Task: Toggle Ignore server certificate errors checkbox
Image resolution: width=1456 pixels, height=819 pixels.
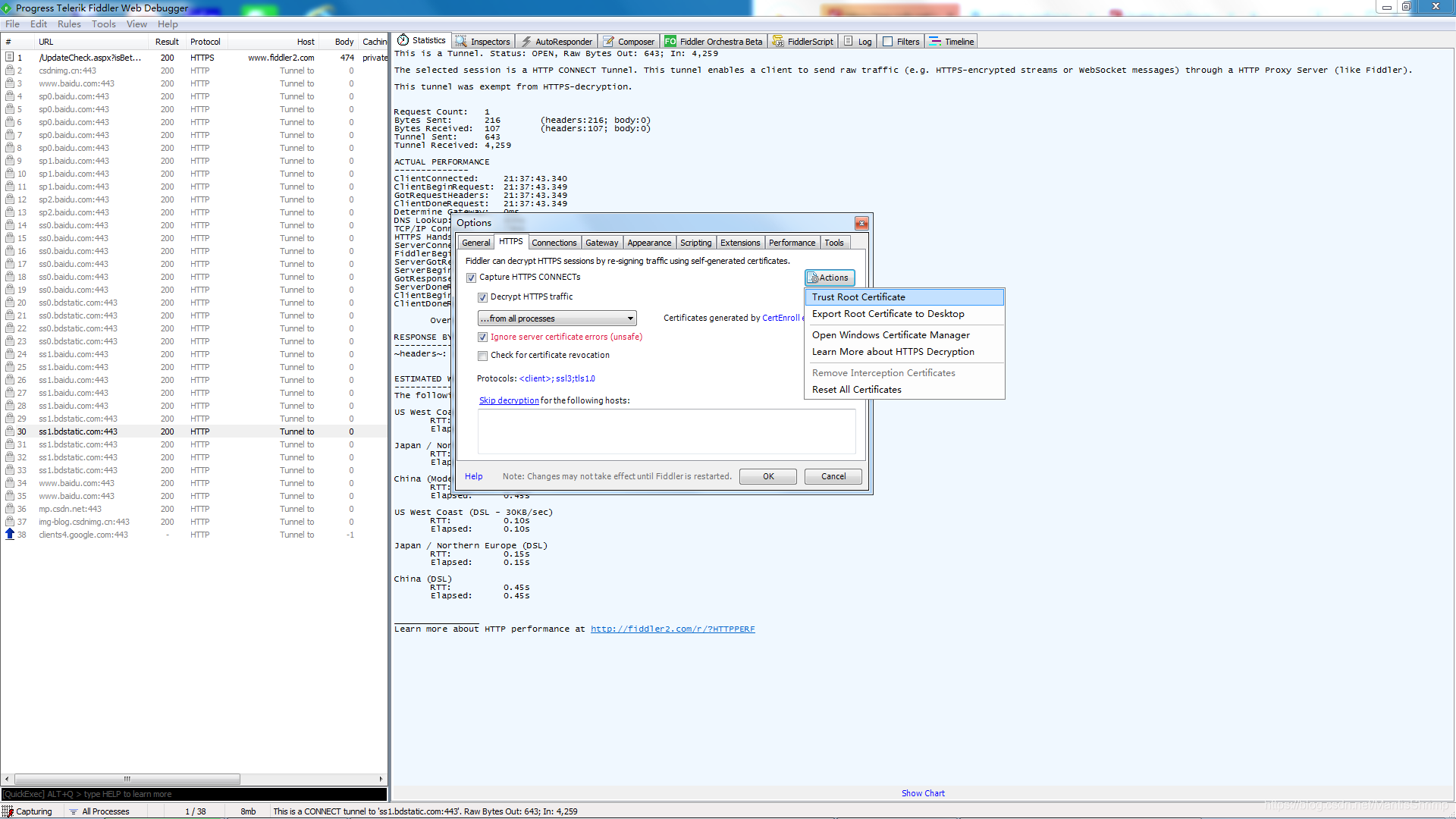Action: click(483, 337)
